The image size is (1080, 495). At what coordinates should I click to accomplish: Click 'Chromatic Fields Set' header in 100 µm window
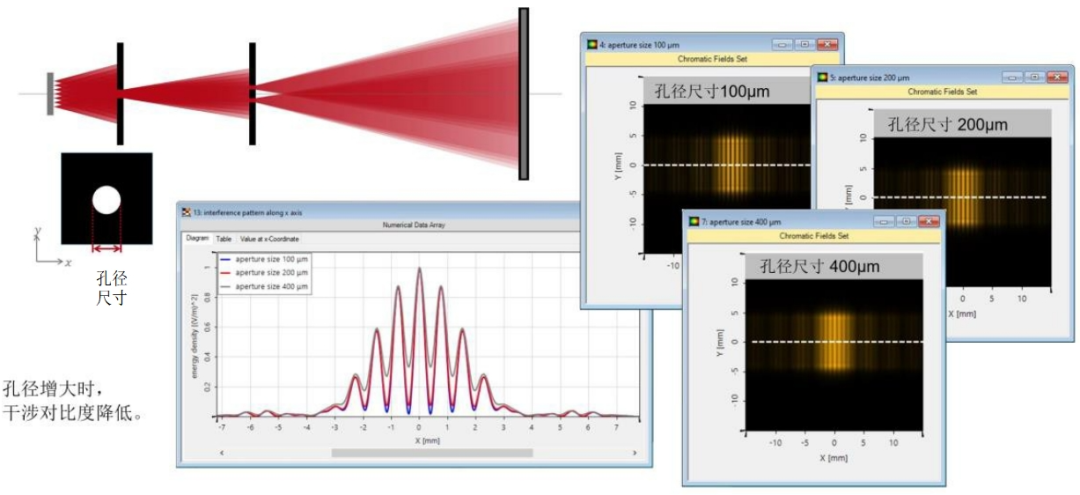pyautogui.click(x=712, y=59)
